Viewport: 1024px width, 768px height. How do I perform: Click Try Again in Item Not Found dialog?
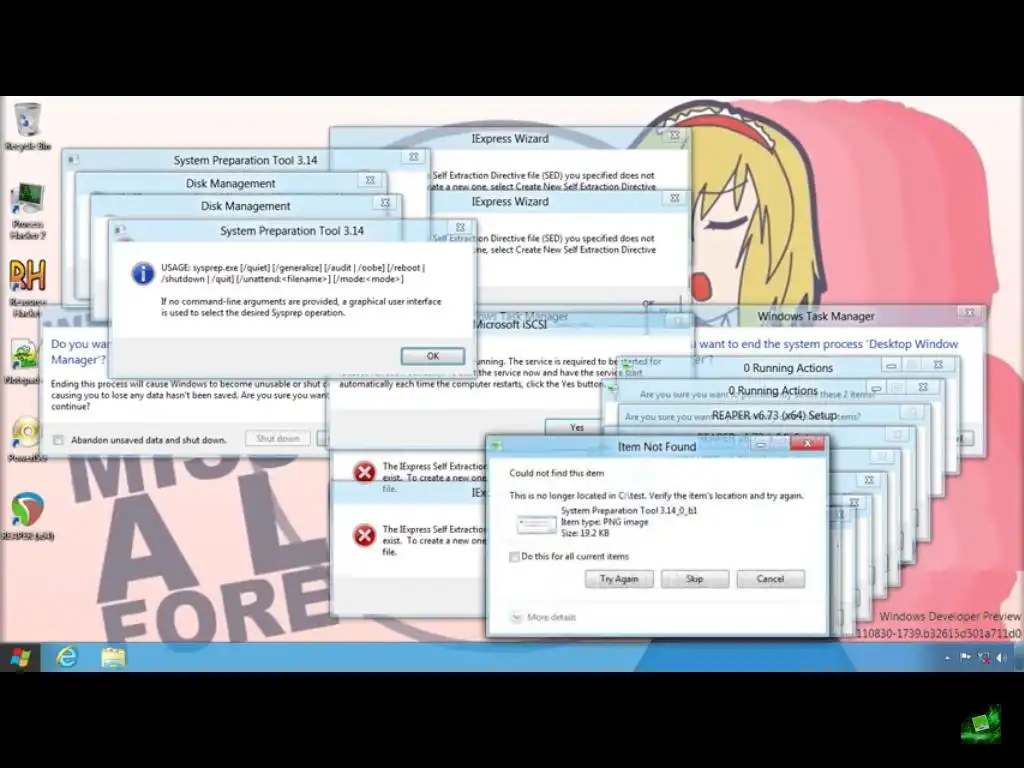pyautogui.click(x=619, y=579)
